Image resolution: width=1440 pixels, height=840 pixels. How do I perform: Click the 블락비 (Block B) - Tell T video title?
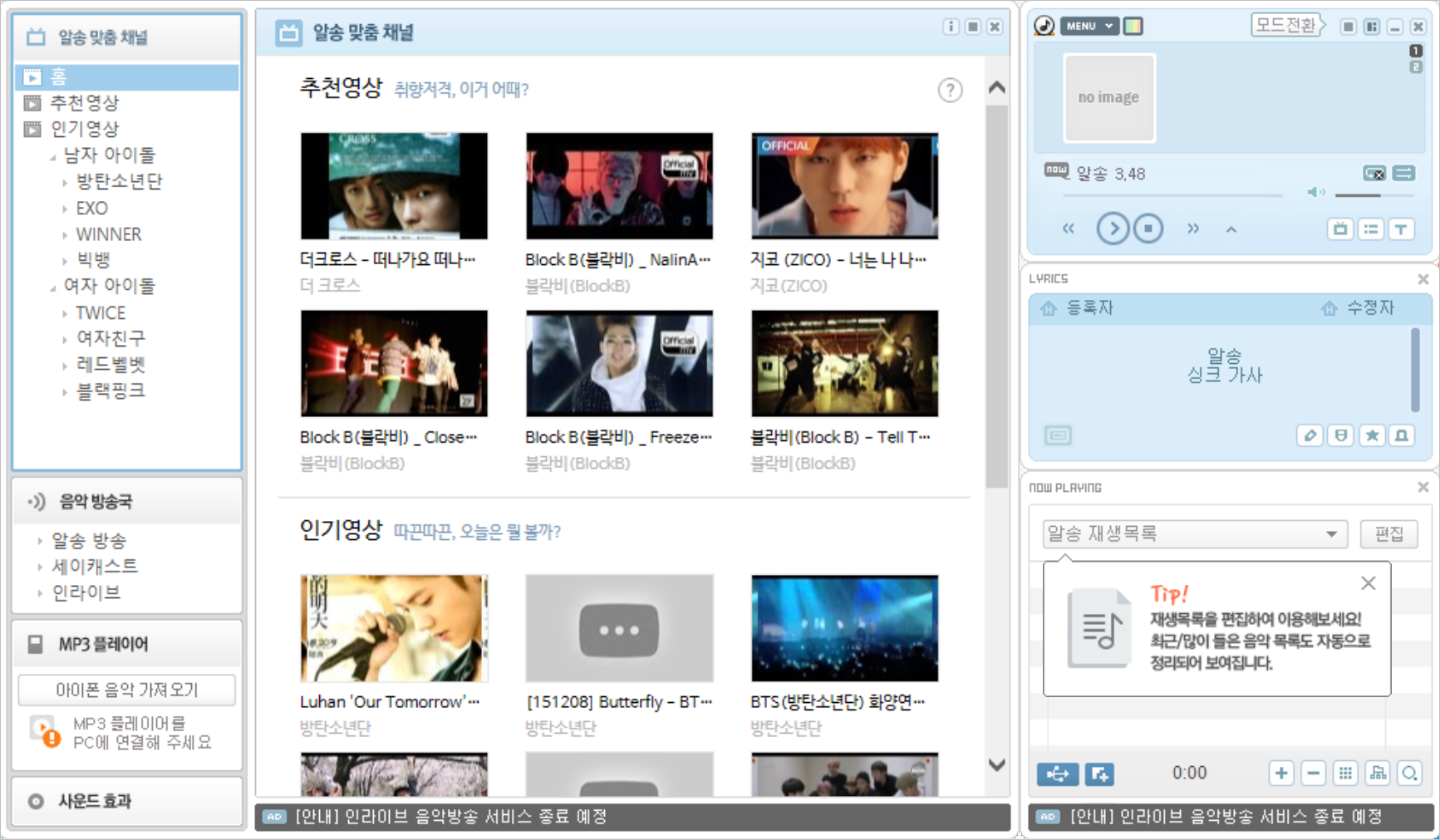click(840, 437)
